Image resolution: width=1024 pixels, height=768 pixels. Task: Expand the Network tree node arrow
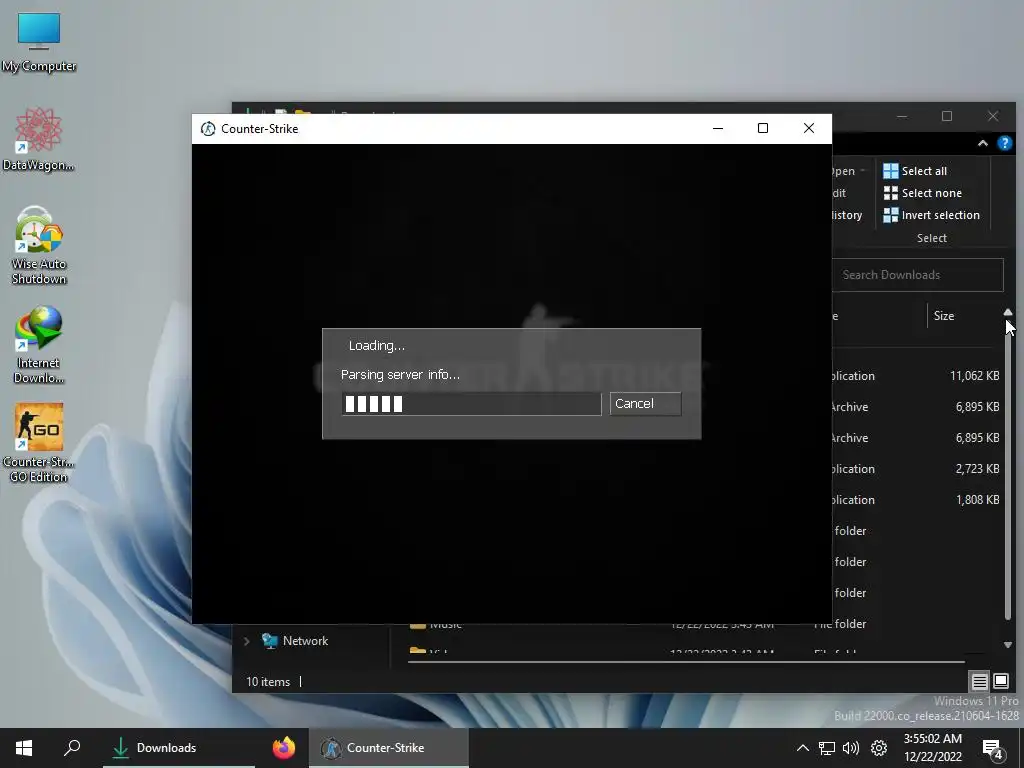coord(247,641)
